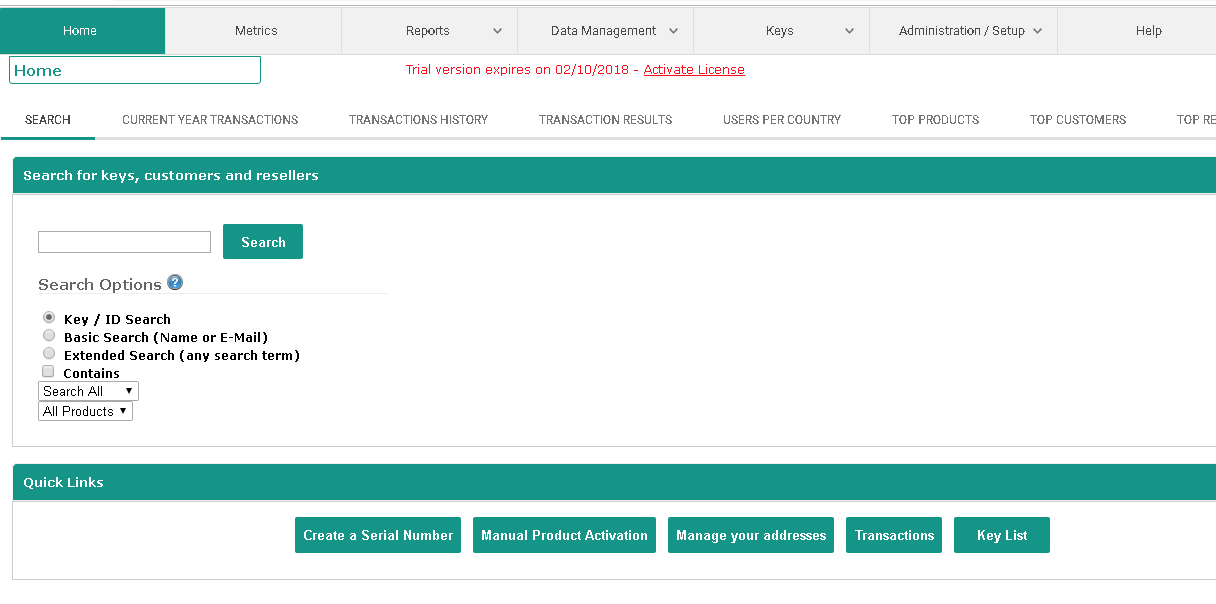Enable the Contains checkbox

48,372
